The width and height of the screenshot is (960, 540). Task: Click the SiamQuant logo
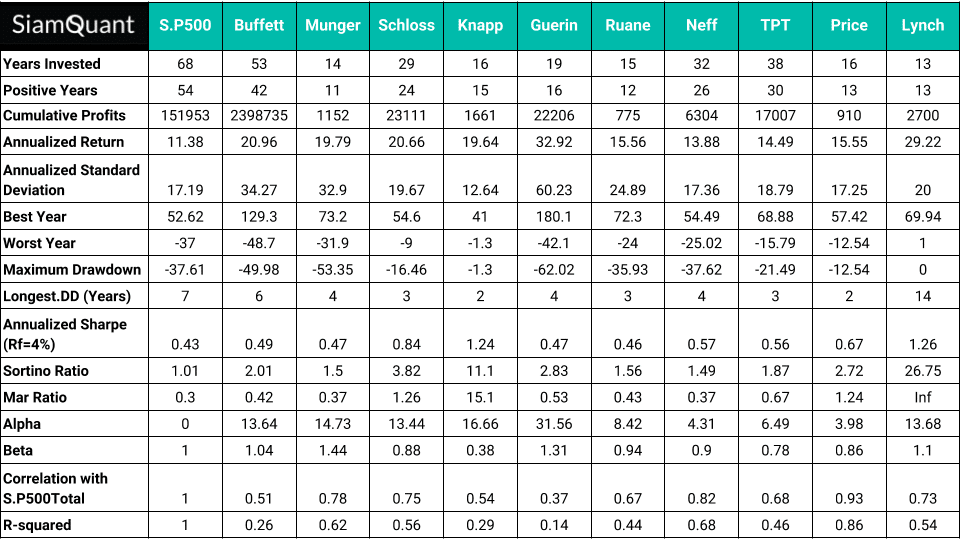(74, 25)
